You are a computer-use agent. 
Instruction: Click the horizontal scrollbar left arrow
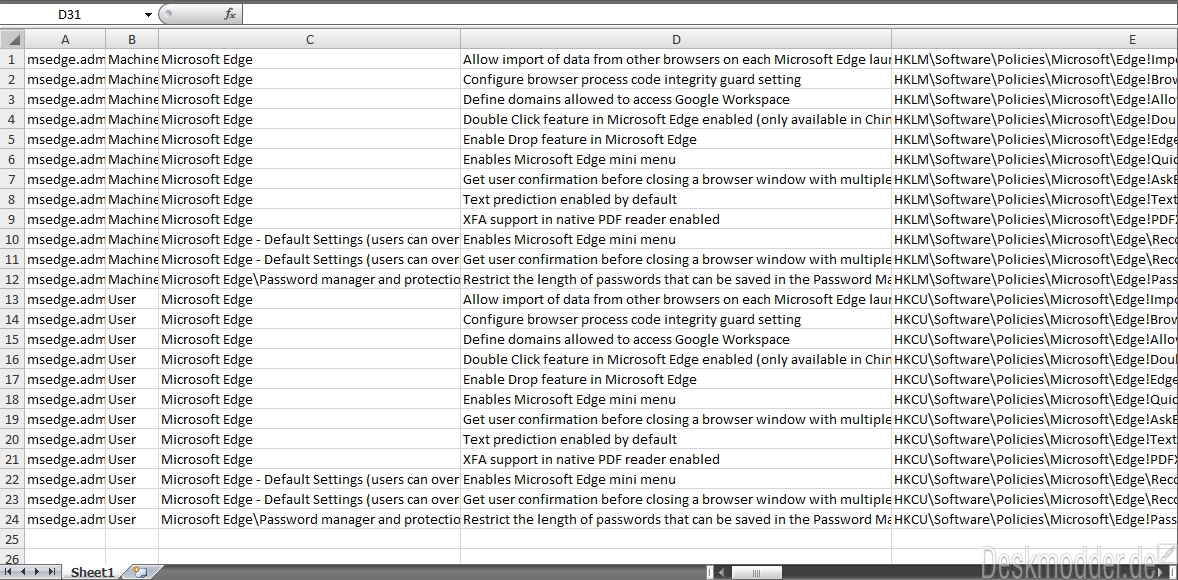(721, 572)
